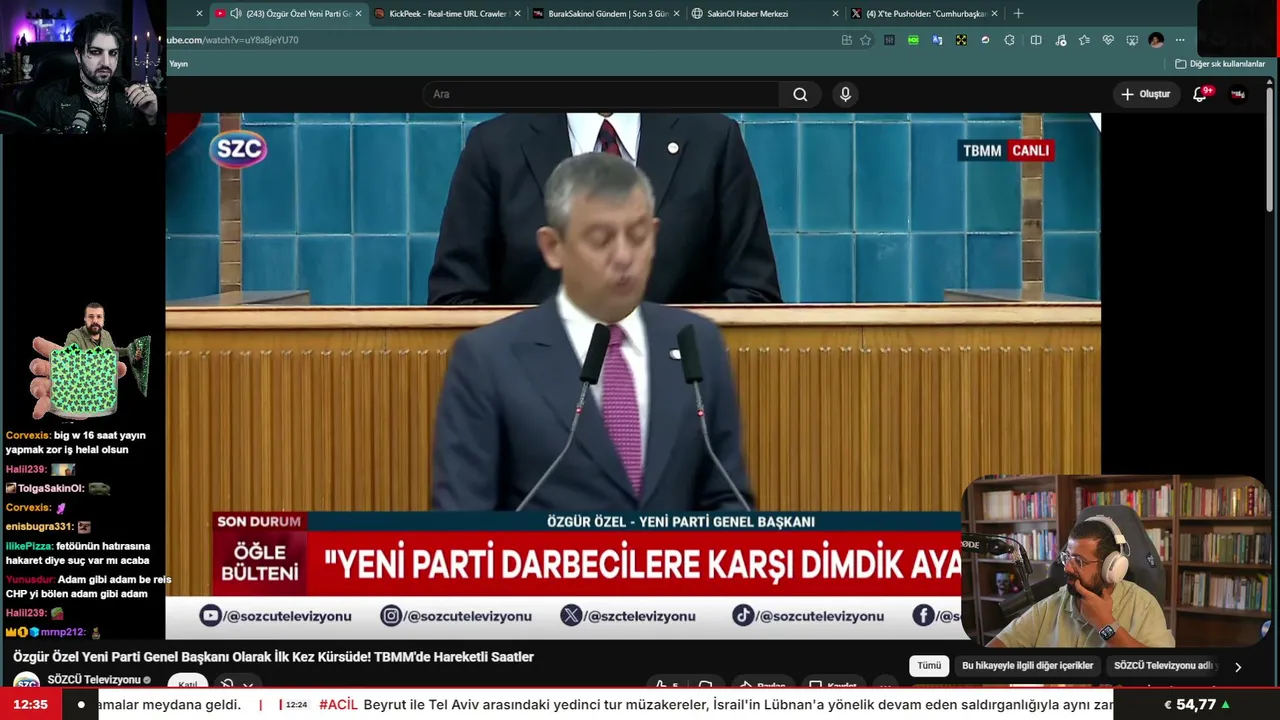Image resolution: width=1280 pixels, height=720 pixels.
Task: Close the KickPeek tab
Action: tap(517, 14)
